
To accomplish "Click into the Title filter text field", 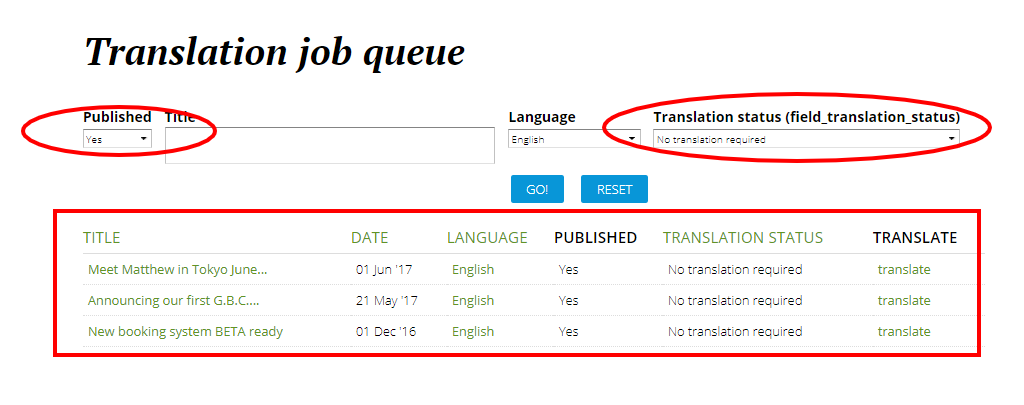I will (x=330, y=145).
